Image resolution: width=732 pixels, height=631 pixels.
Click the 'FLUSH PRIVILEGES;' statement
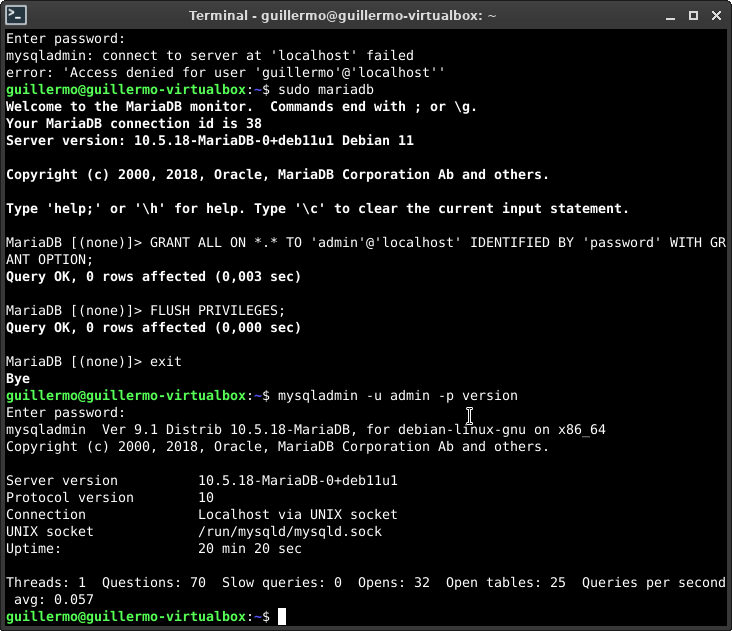tap(217, 310)
